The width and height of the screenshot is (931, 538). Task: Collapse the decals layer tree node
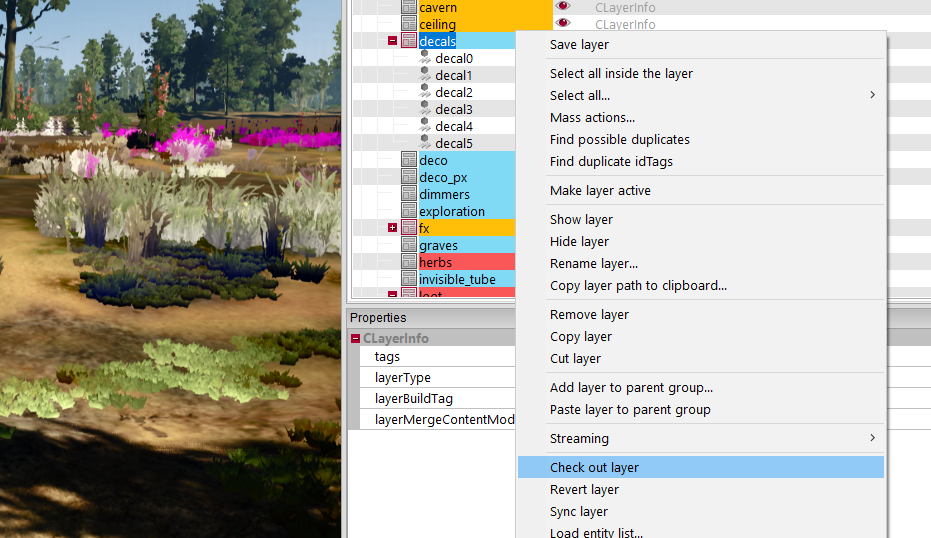(393, 41)
